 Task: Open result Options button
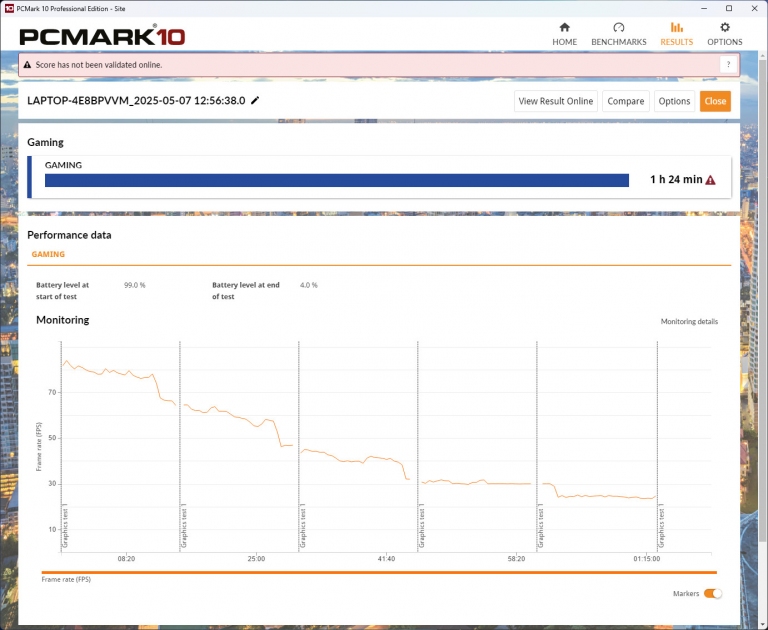tap(674, 101)
